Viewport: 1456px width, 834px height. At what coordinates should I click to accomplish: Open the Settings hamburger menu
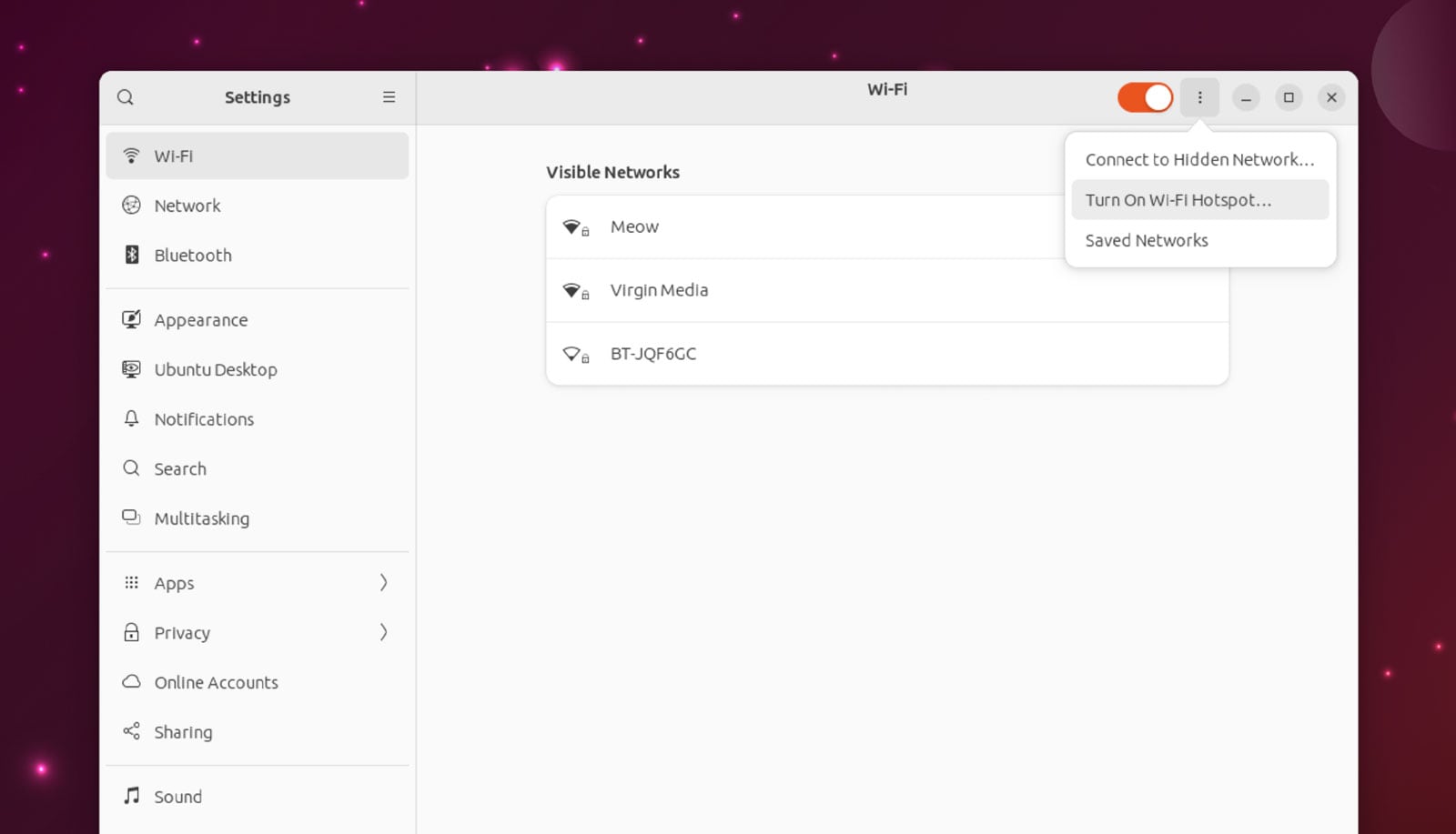coord(389,97)
